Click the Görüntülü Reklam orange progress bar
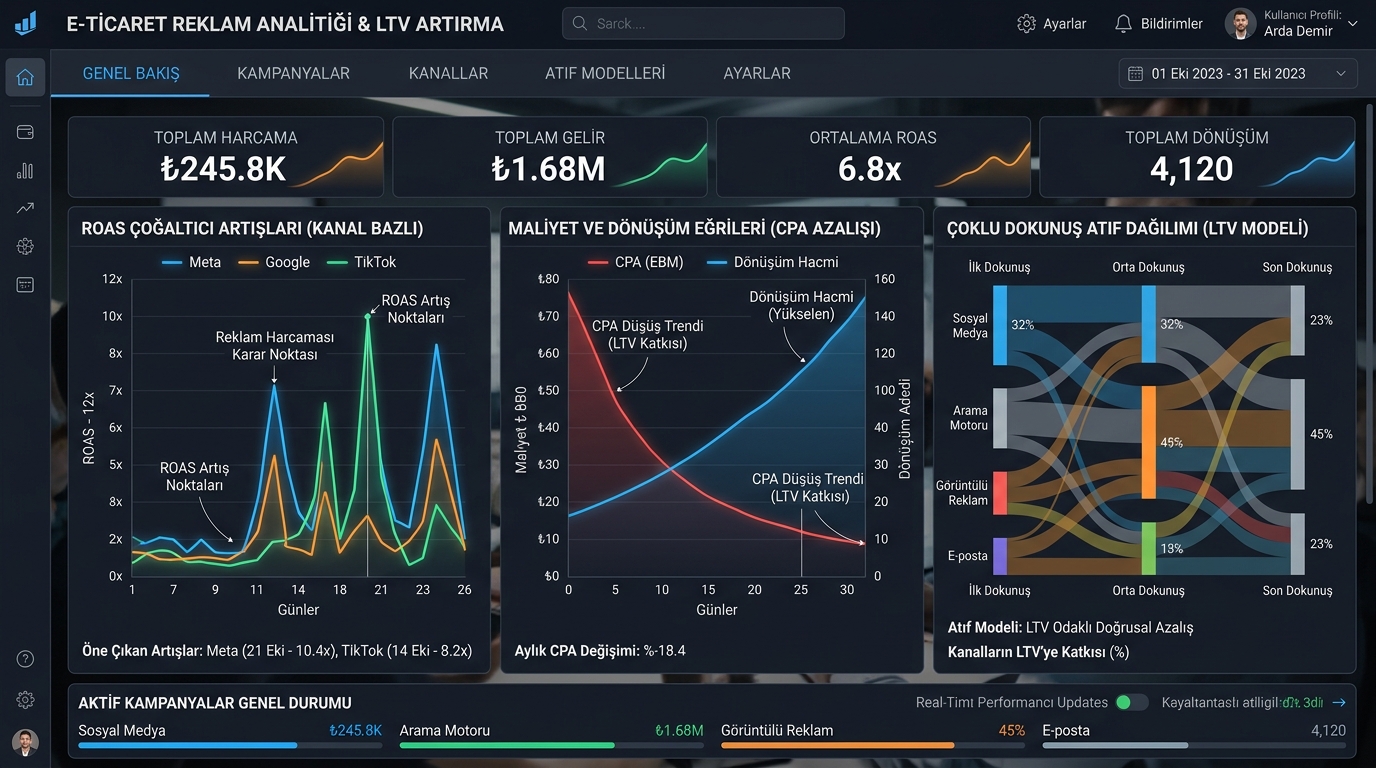 (x=873, y=745)
